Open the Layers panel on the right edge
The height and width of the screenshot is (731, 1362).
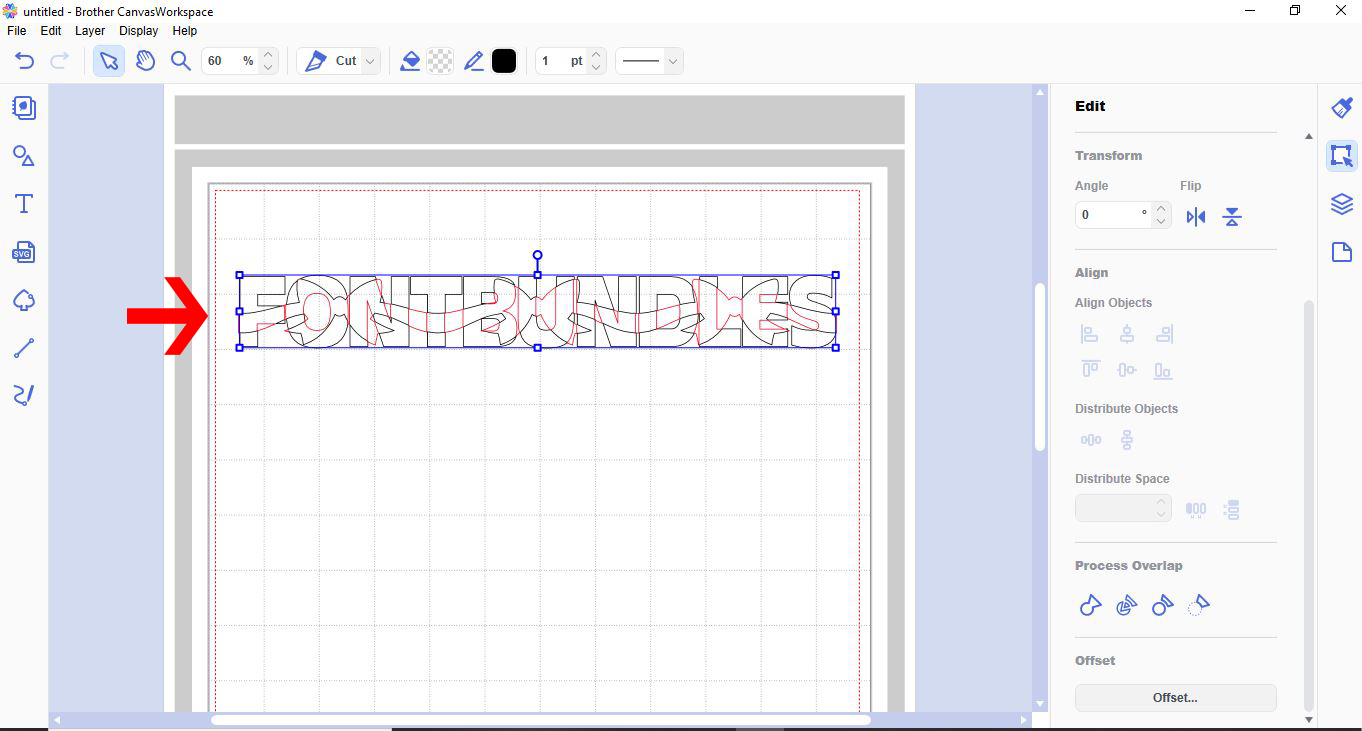pyautogui.click(x=1341, y=203)
